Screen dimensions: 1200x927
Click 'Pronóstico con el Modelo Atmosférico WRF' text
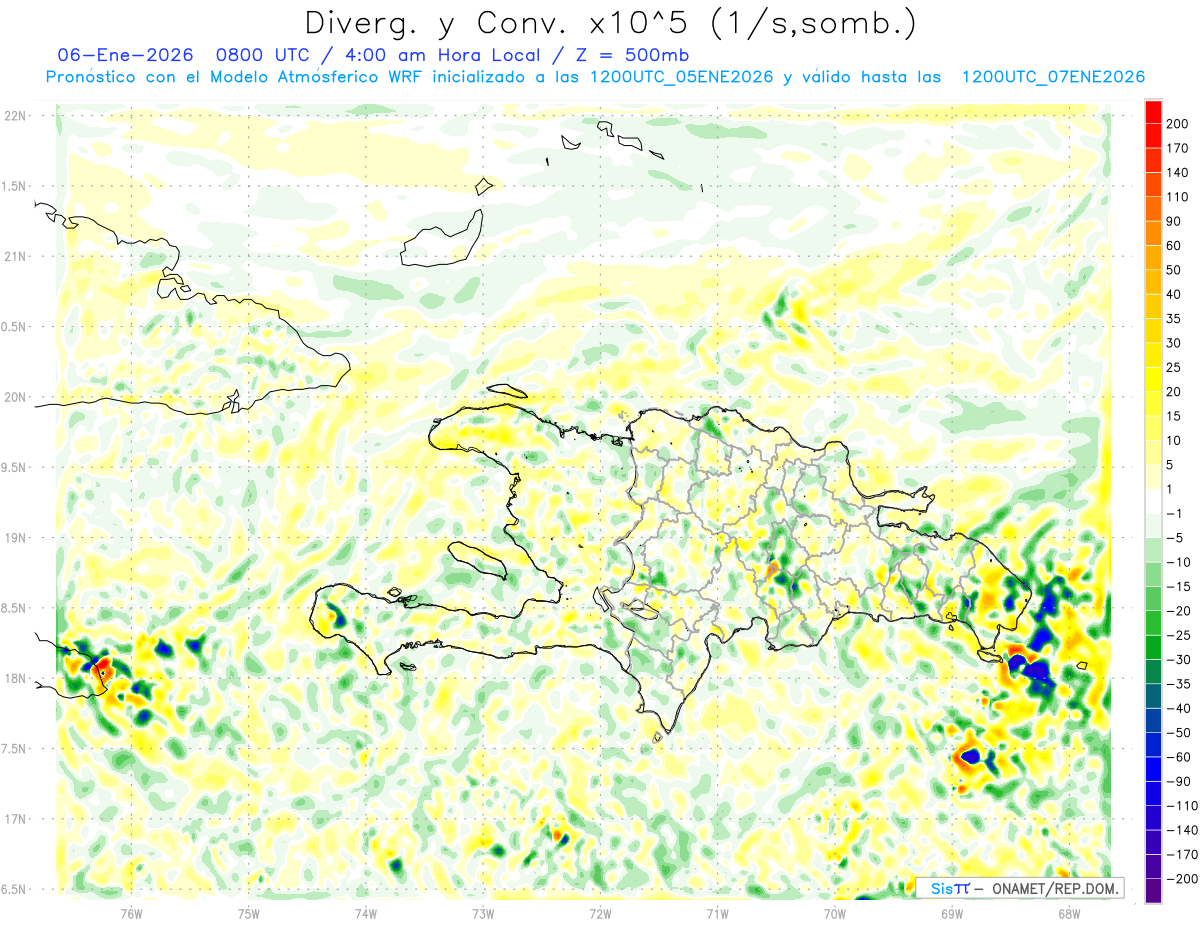235,77
